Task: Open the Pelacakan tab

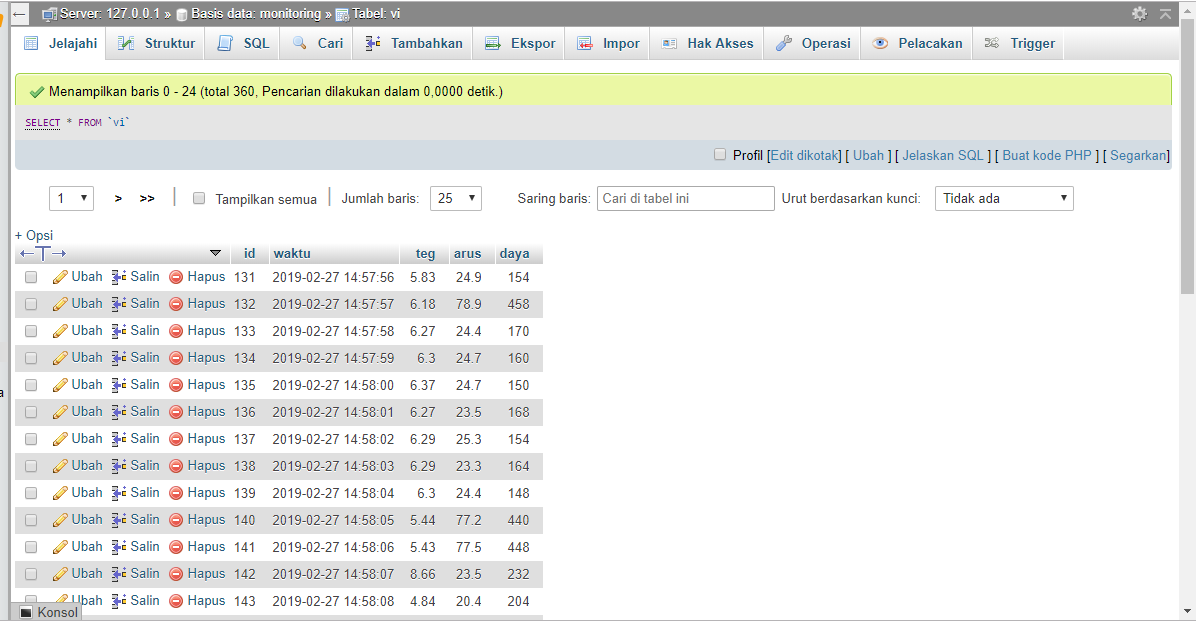Action: tap(918, 43)
